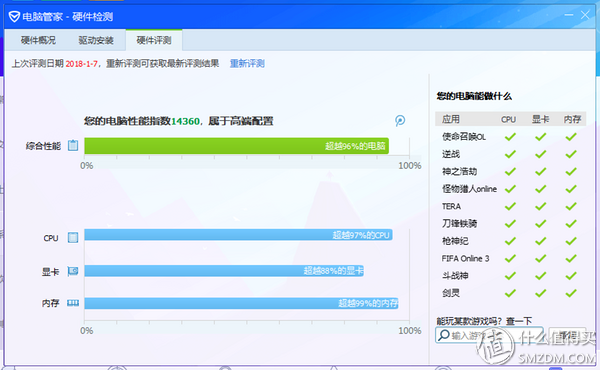Click the blue CPU percentile bar
This screenshot has width=600, height=370.
[238, 235]
